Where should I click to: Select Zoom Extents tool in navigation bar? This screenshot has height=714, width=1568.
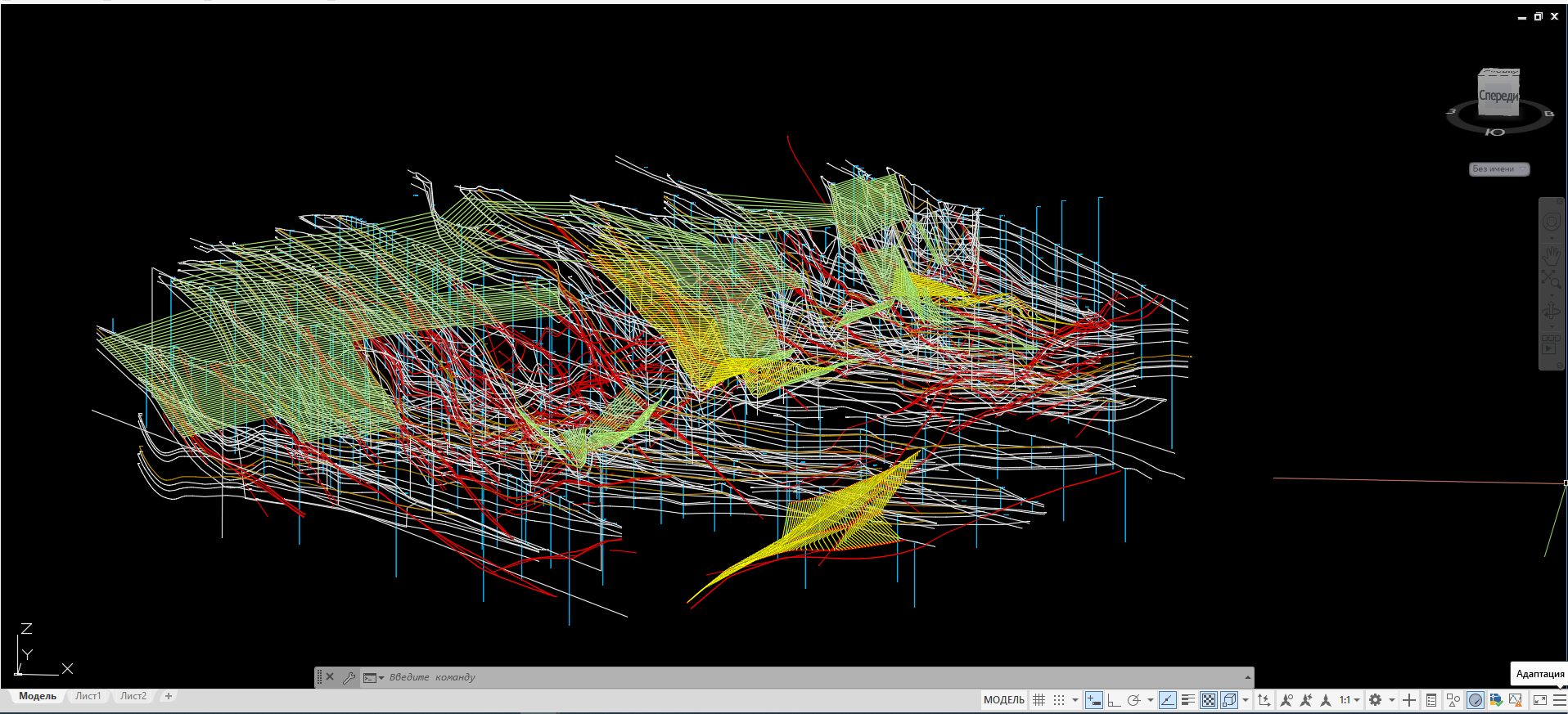(1552, 279)
